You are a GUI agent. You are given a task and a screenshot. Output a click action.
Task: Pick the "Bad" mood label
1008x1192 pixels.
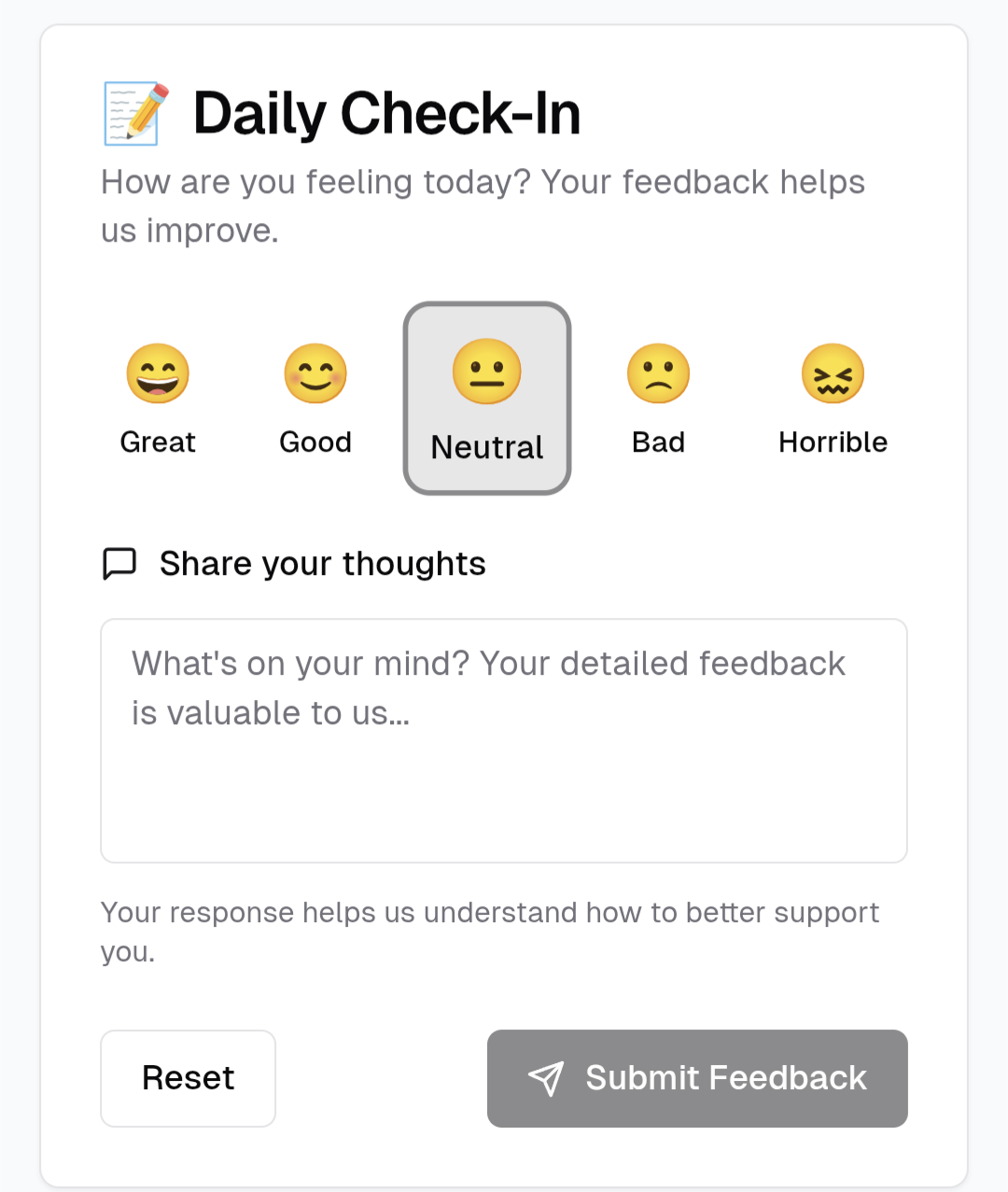pos(658,442)
